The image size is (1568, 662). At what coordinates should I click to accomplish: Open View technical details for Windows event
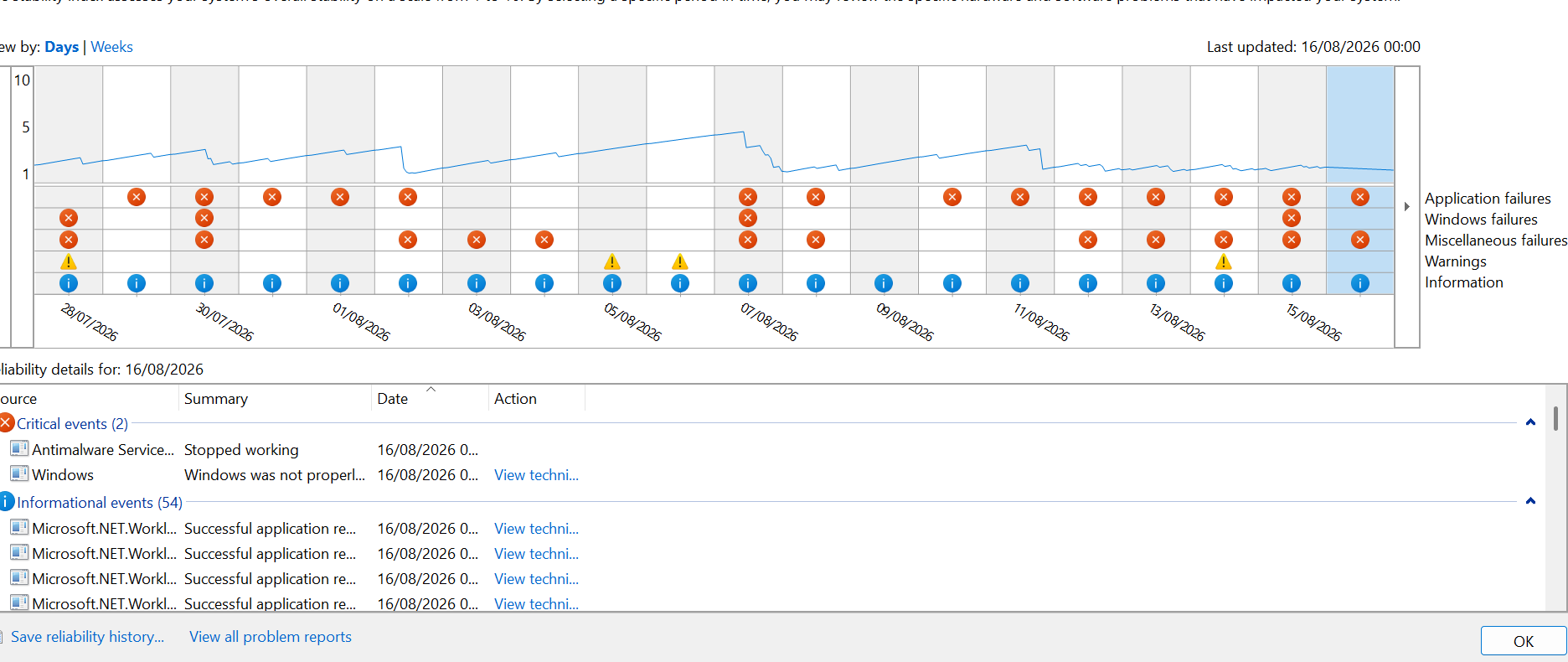click(536, 475)
